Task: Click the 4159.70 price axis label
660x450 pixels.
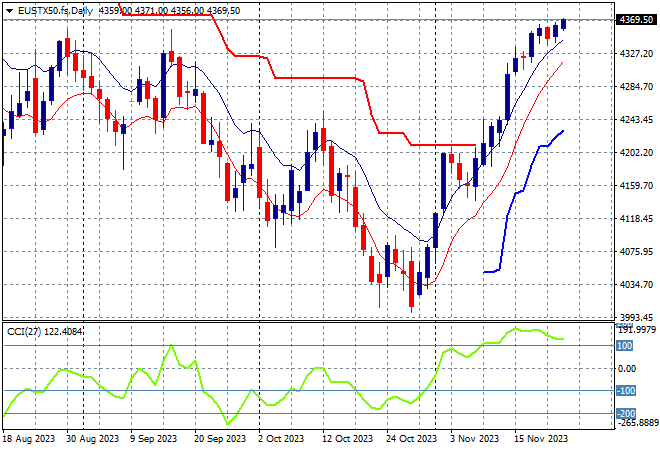Action: click(636, 186)
